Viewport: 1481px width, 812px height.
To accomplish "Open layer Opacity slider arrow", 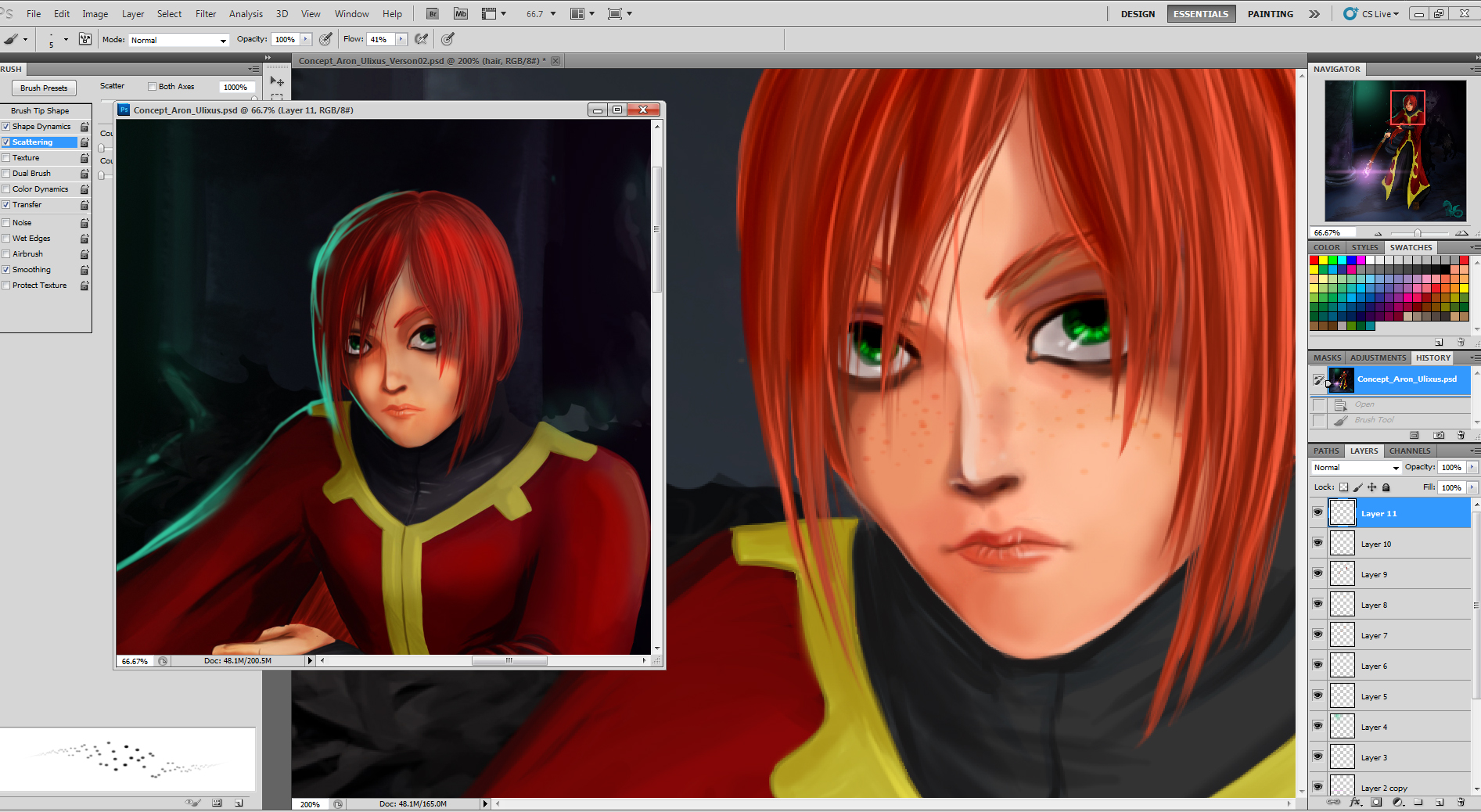I will point(1472,467).
